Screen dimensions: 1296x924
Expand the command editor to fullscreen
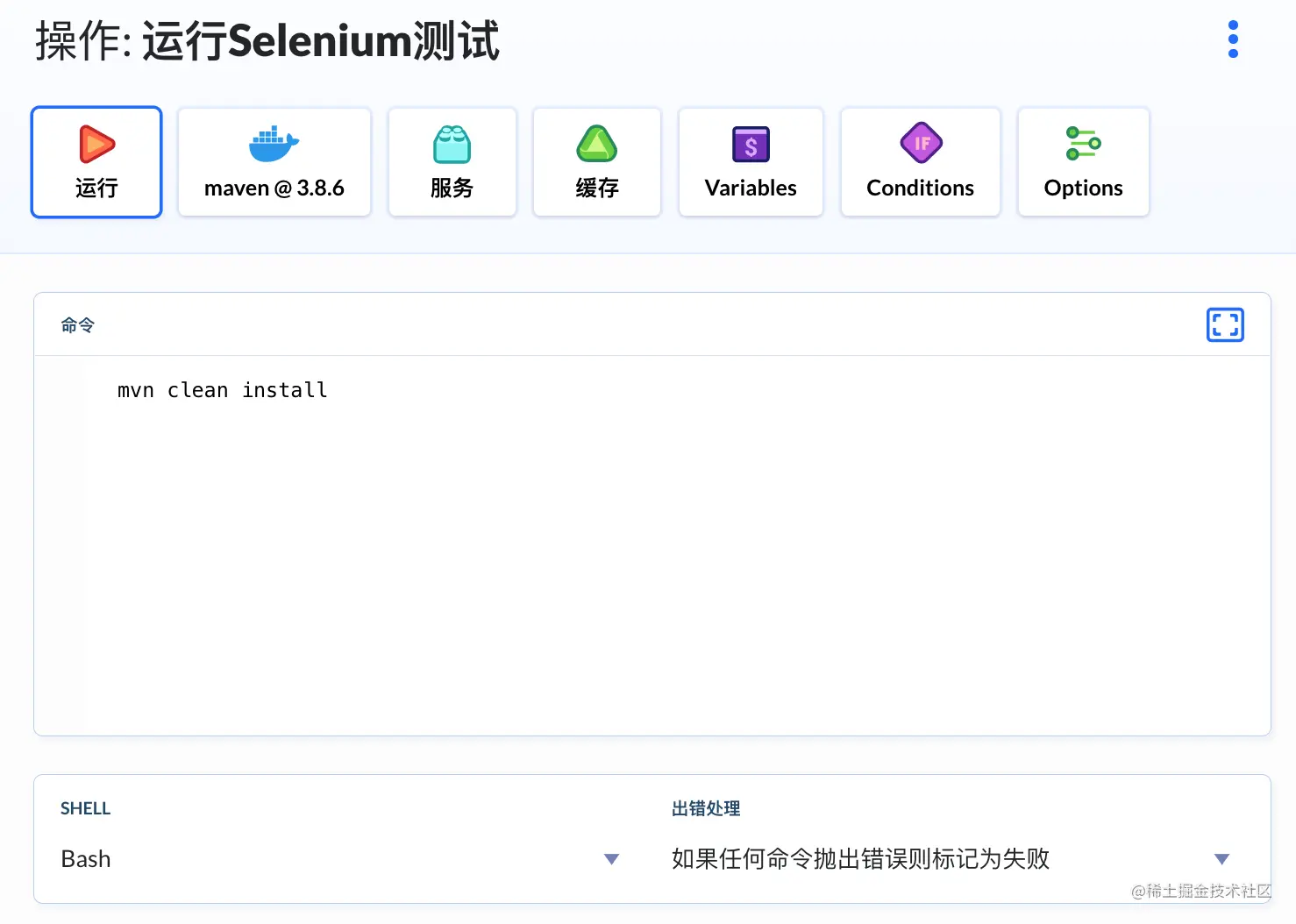point(1225,325)
